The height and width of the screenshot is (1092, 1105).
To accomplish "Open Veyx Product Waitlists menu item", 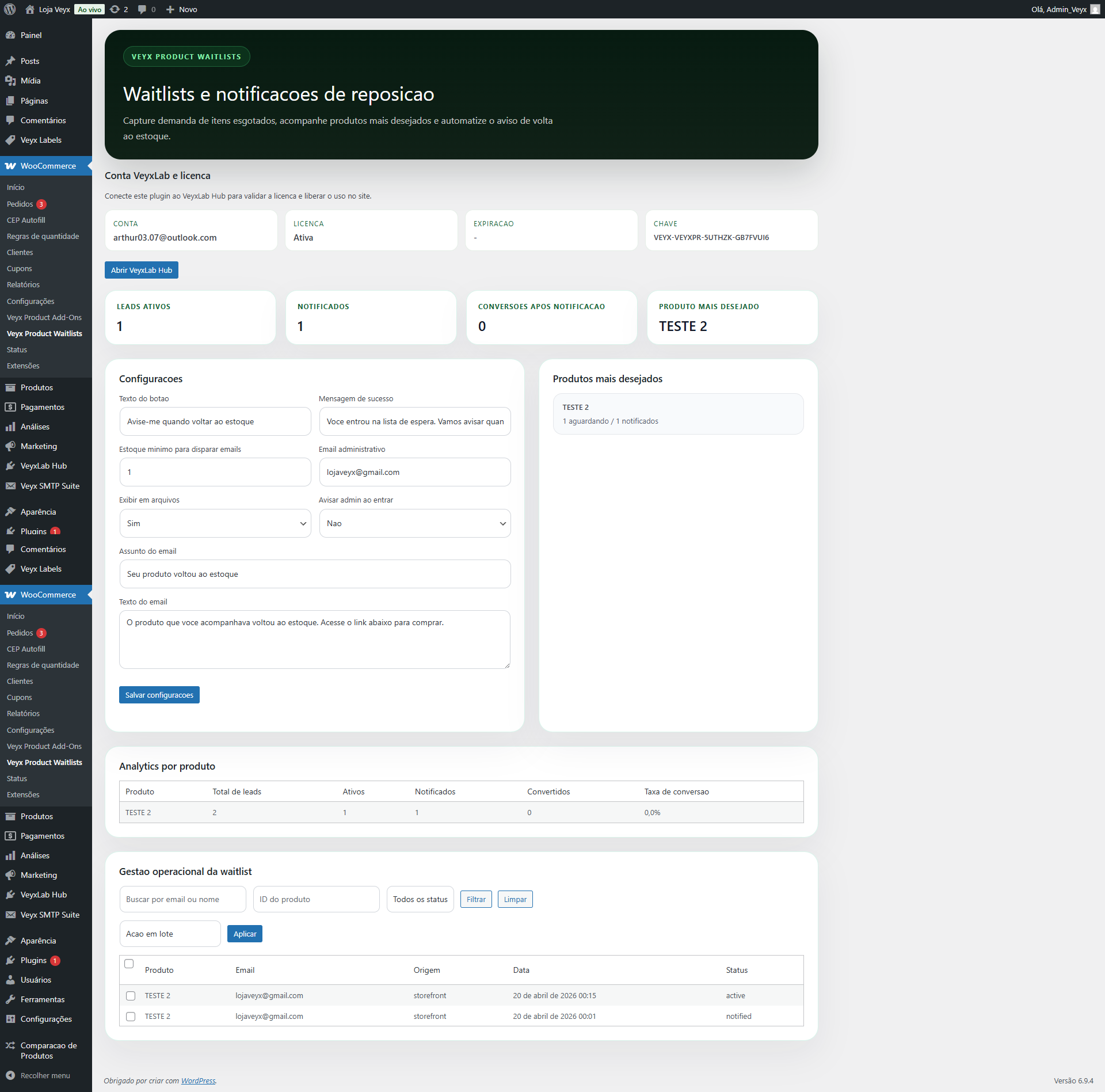I will click(x=44, y=333).
